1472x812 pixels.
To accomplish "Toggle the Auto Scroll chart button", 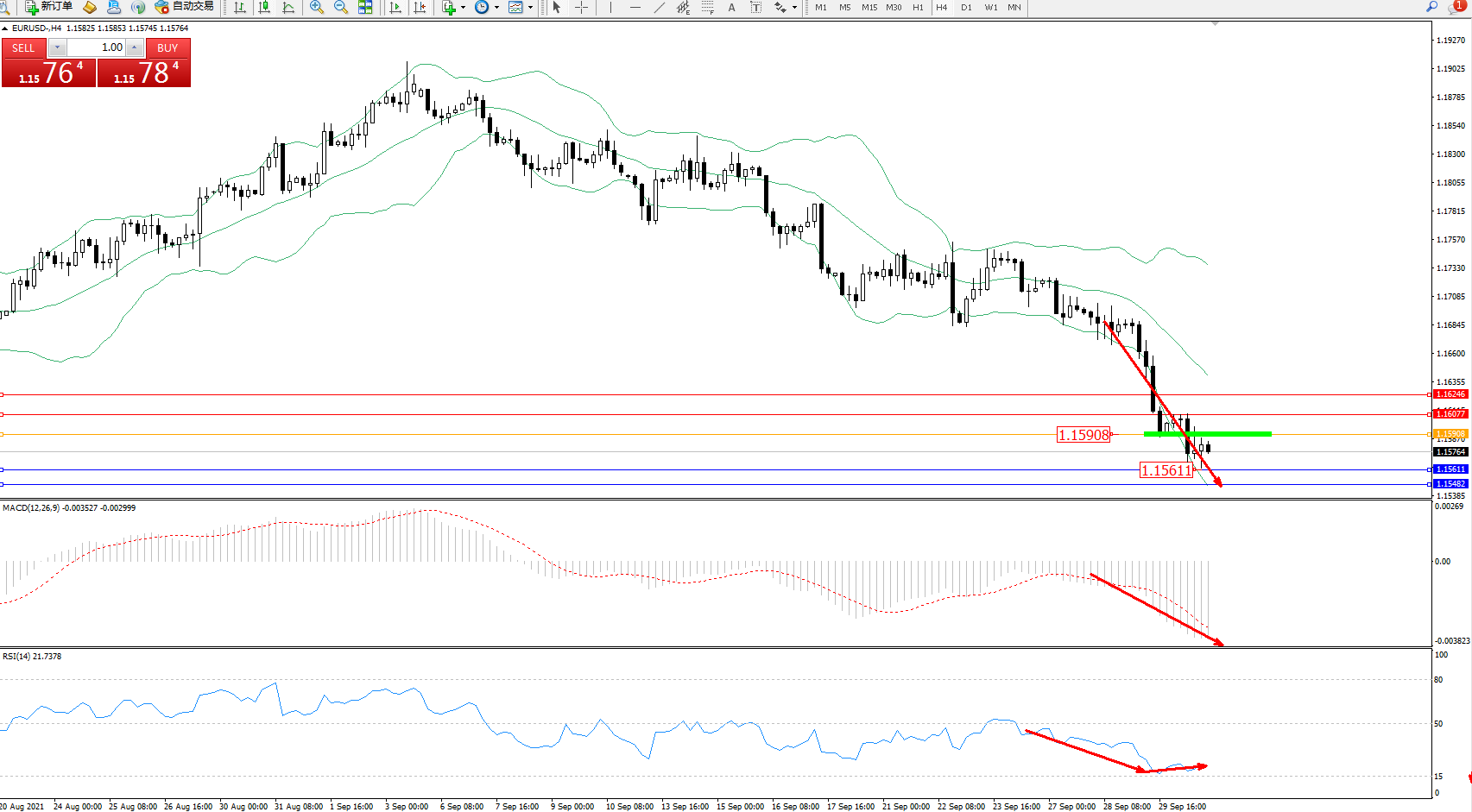I will click(395, 7).
